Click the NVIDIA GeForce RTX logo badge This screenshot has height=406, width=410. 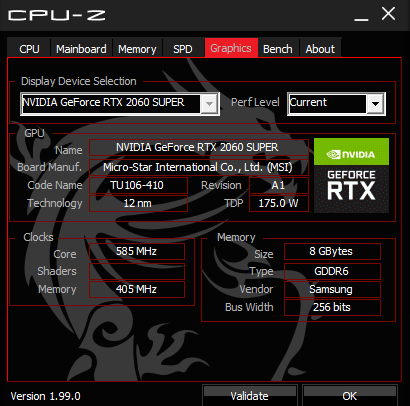point(351,175)
